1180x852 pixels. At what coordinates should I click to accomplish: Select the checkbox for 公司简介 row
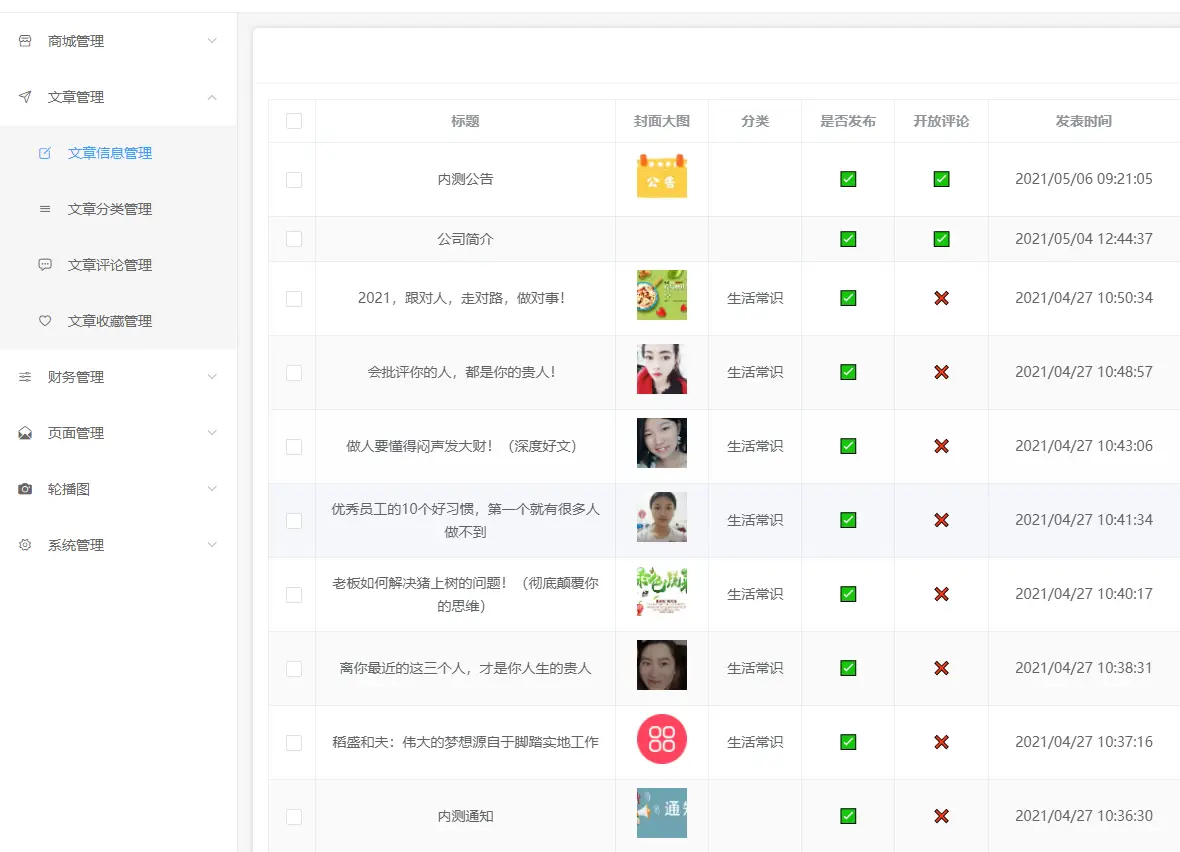pyautogui.click(x=293, y=239)
